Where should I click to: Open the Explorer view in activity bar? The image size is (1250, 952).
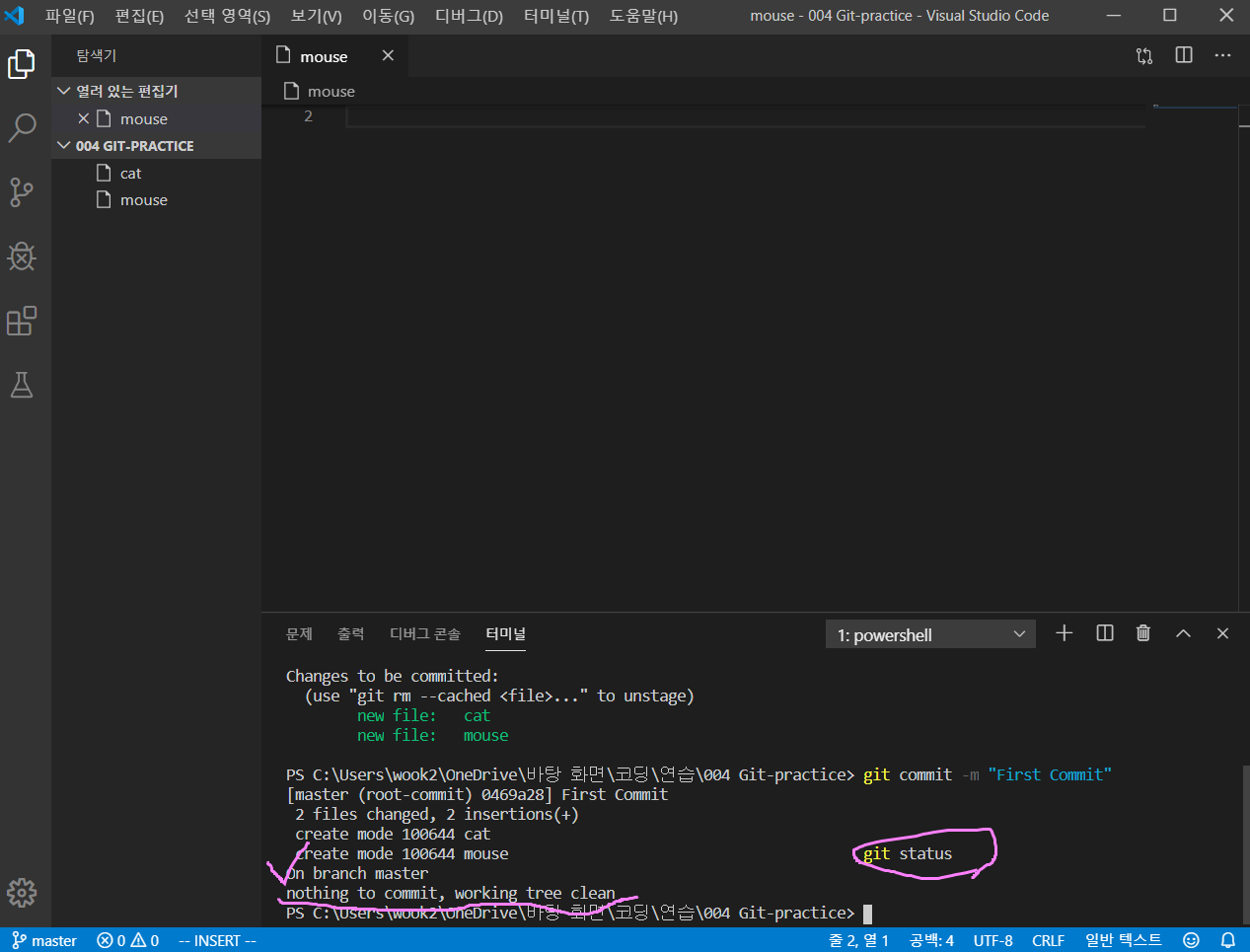(x=22, y=64)
